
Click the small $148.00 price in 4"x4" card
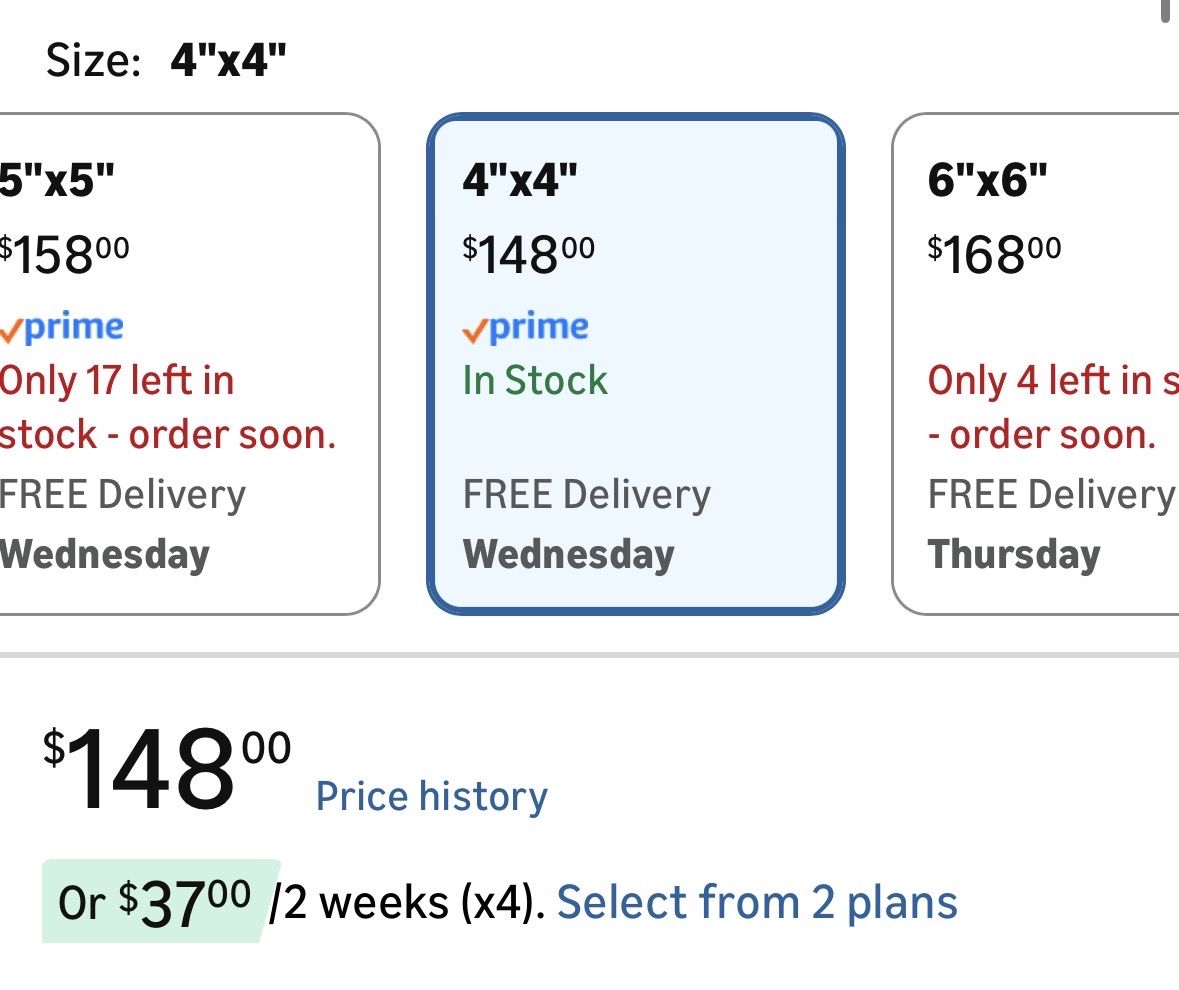(528, 253)
